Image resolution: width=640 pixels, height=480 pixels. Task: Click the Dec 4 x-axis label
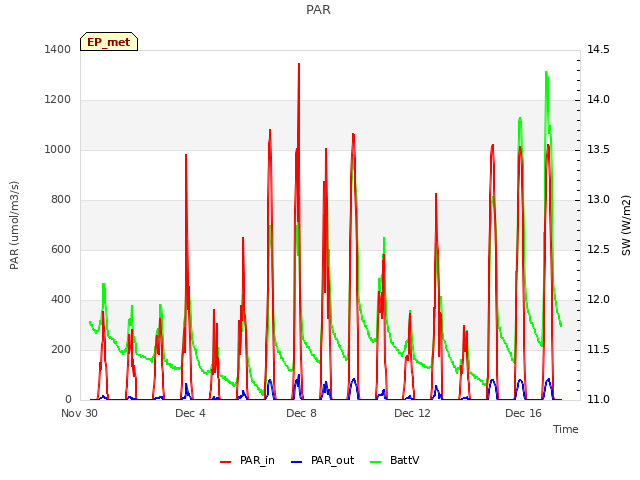(190, 413)
